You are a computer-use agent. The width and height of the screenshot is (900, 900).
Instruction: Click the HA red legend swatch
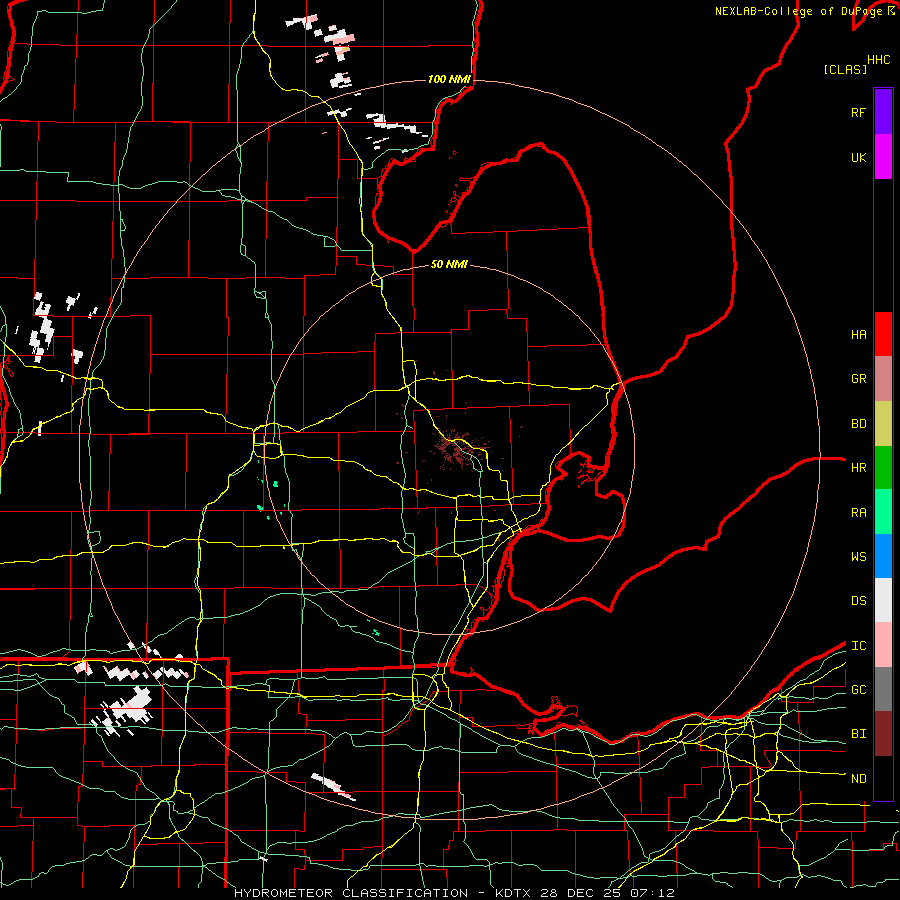(883, 334)
